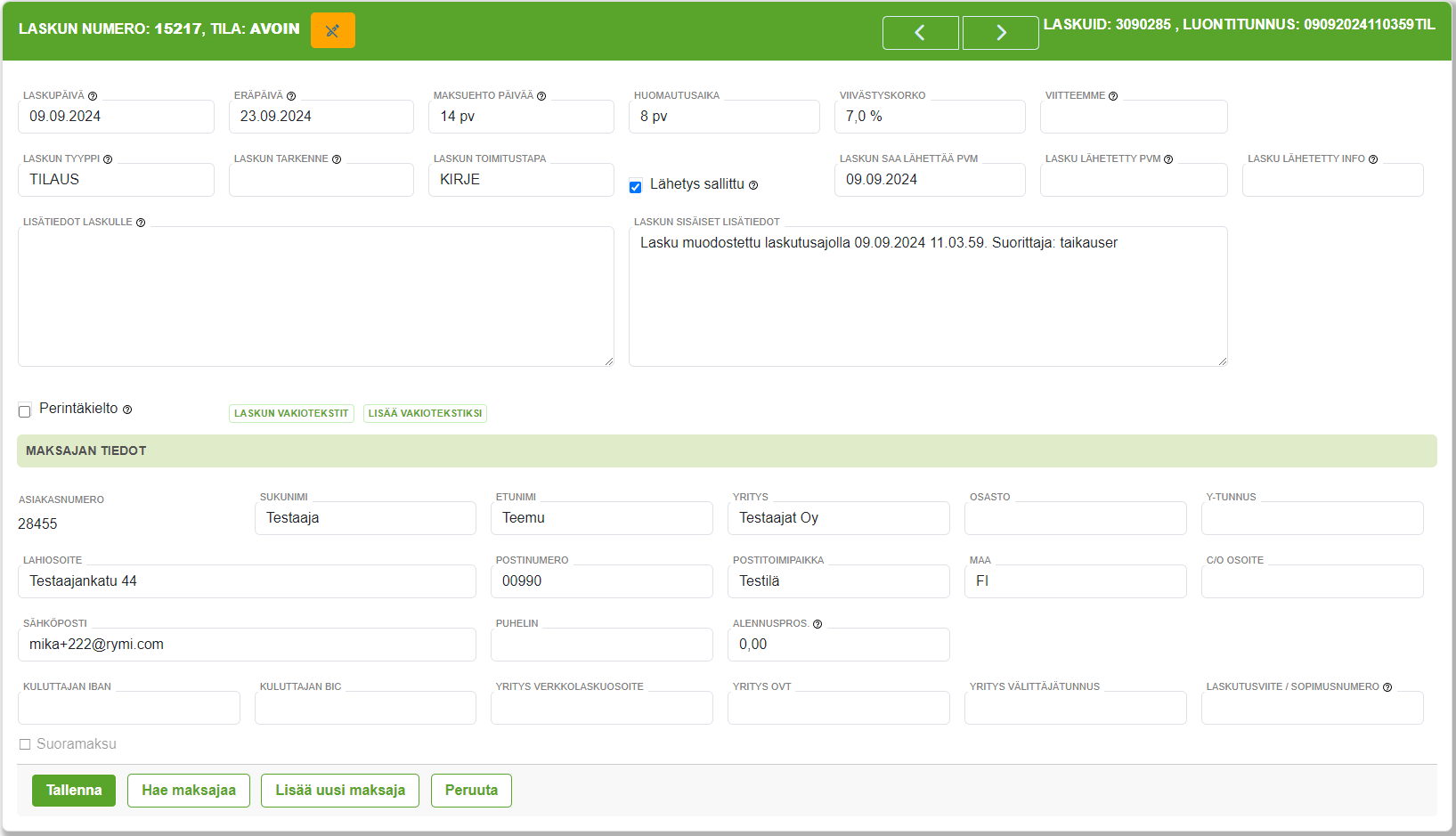Open help icon next to Maksuehto päivää

(x=541, y=96)
